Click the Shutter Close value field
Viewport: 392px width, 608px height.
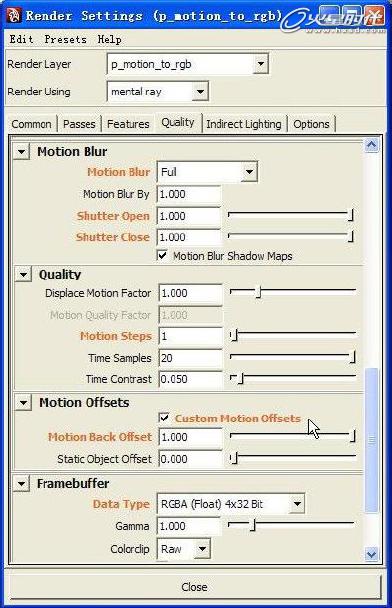(189, 237)
